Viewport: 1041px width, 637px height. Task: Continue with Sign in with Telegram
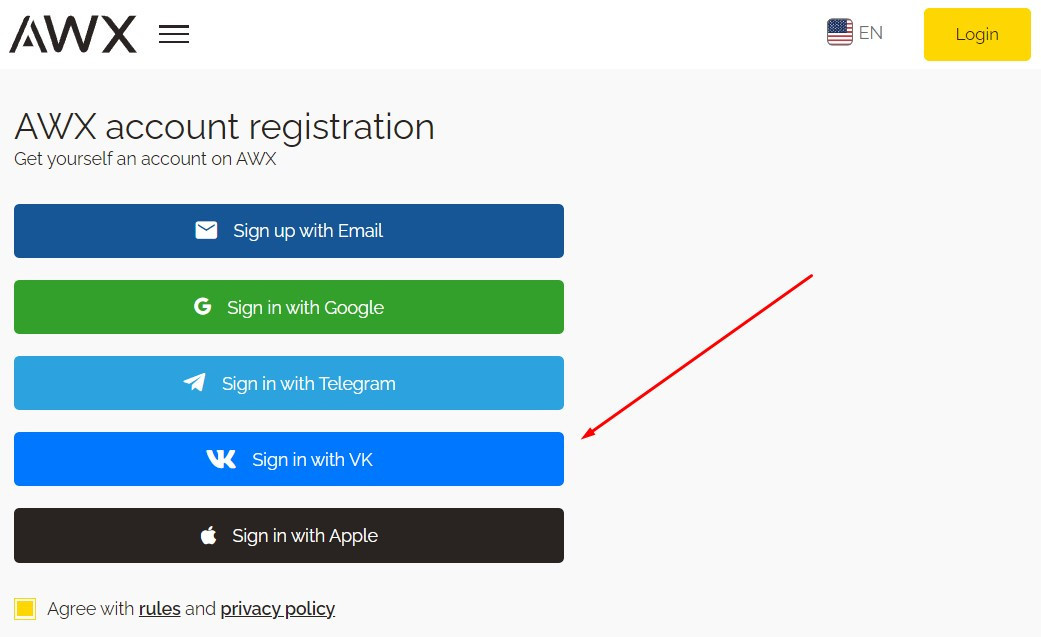[x=309, y=384]
